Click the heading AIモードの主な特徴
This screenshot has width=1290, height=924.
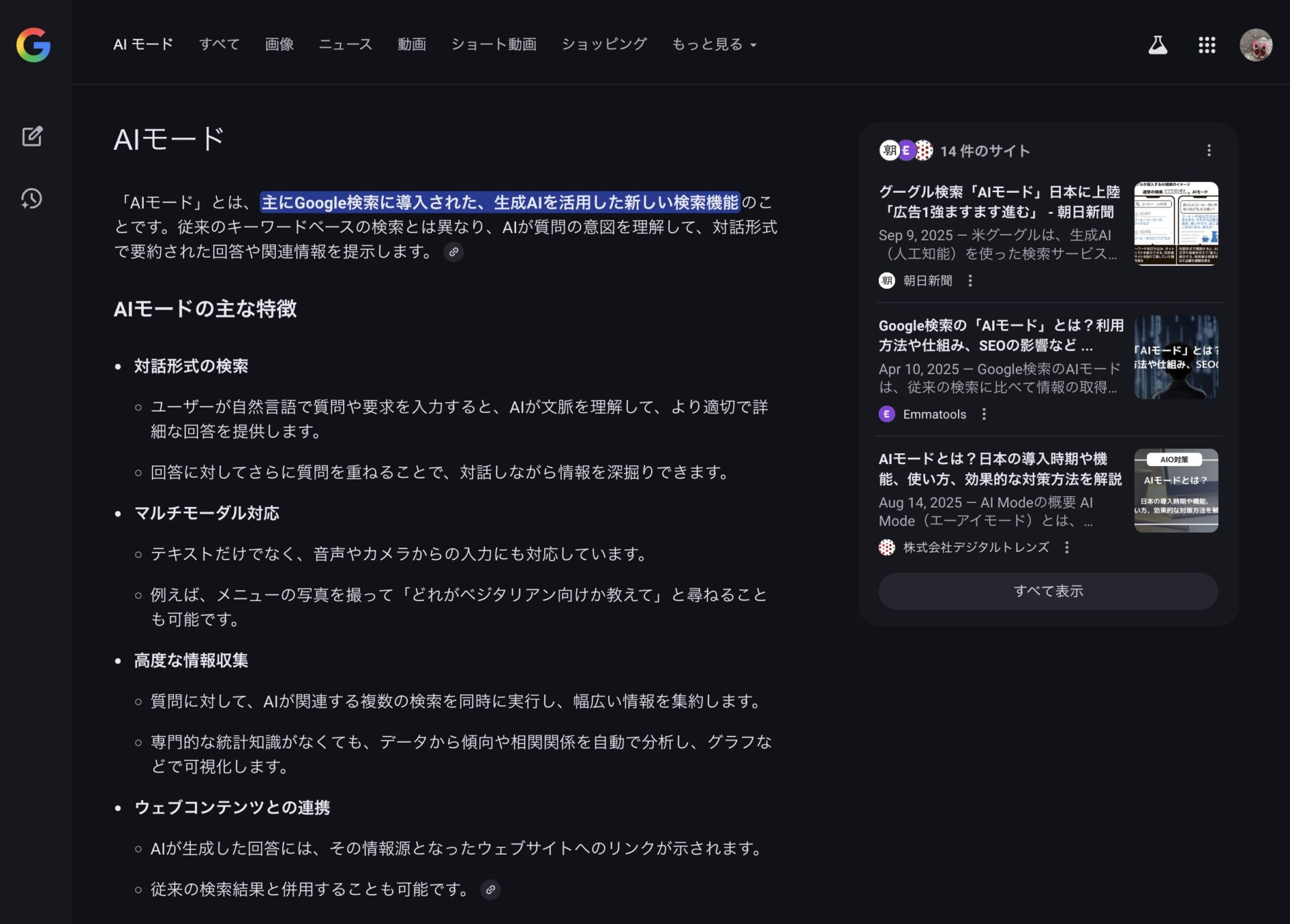click(x=205, y=309)
